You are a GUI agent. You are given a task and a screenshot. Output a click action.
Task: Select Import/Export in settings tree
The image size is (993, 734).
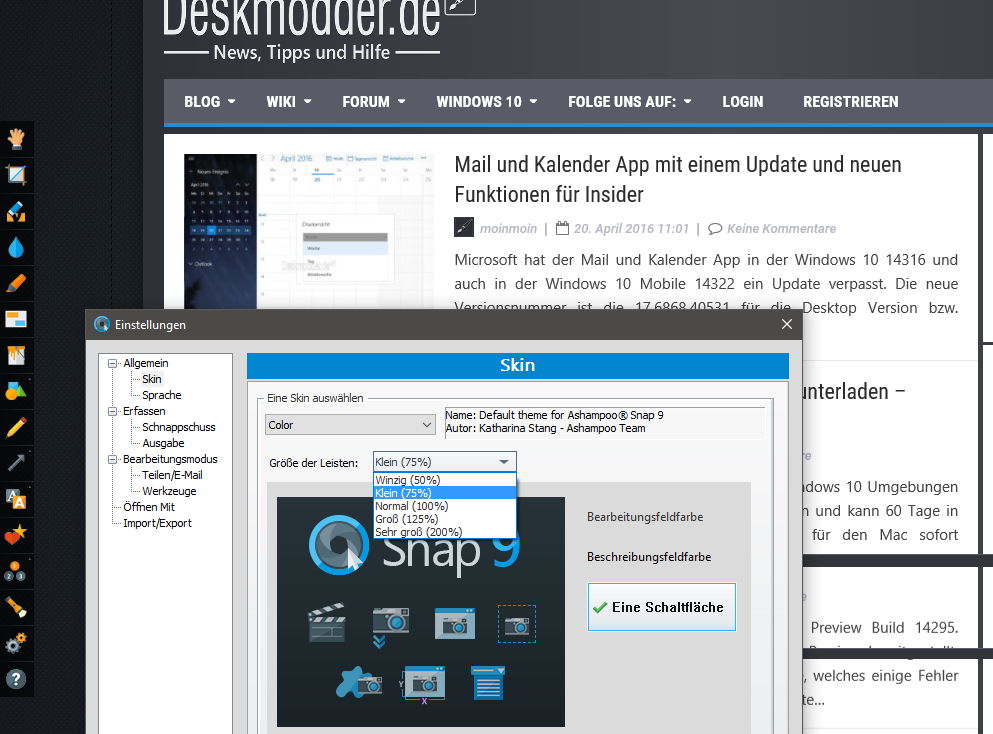(x=157, y=523)
